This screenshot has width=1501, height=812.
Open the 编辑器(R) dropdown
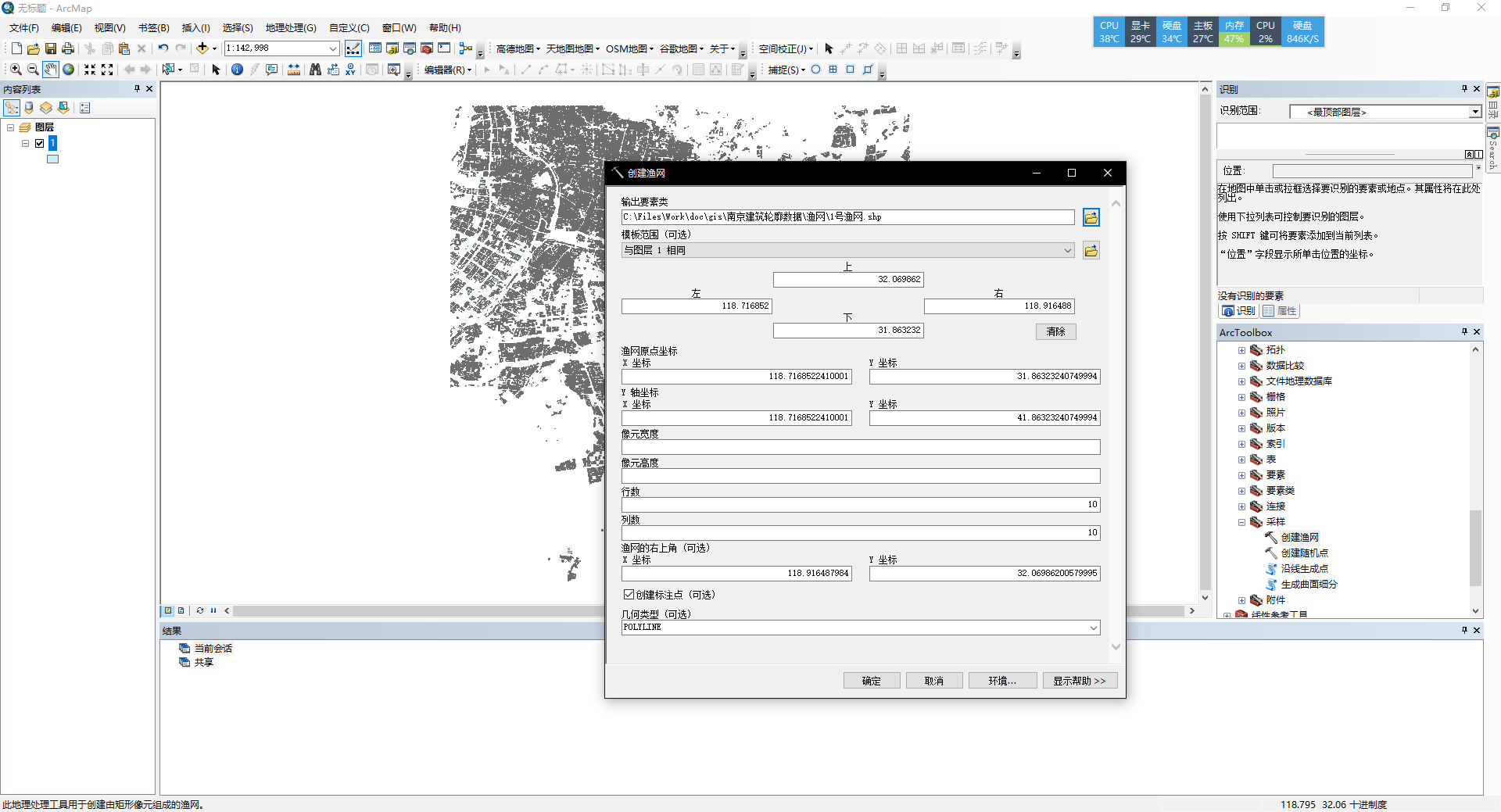click(x=448, y=70)
